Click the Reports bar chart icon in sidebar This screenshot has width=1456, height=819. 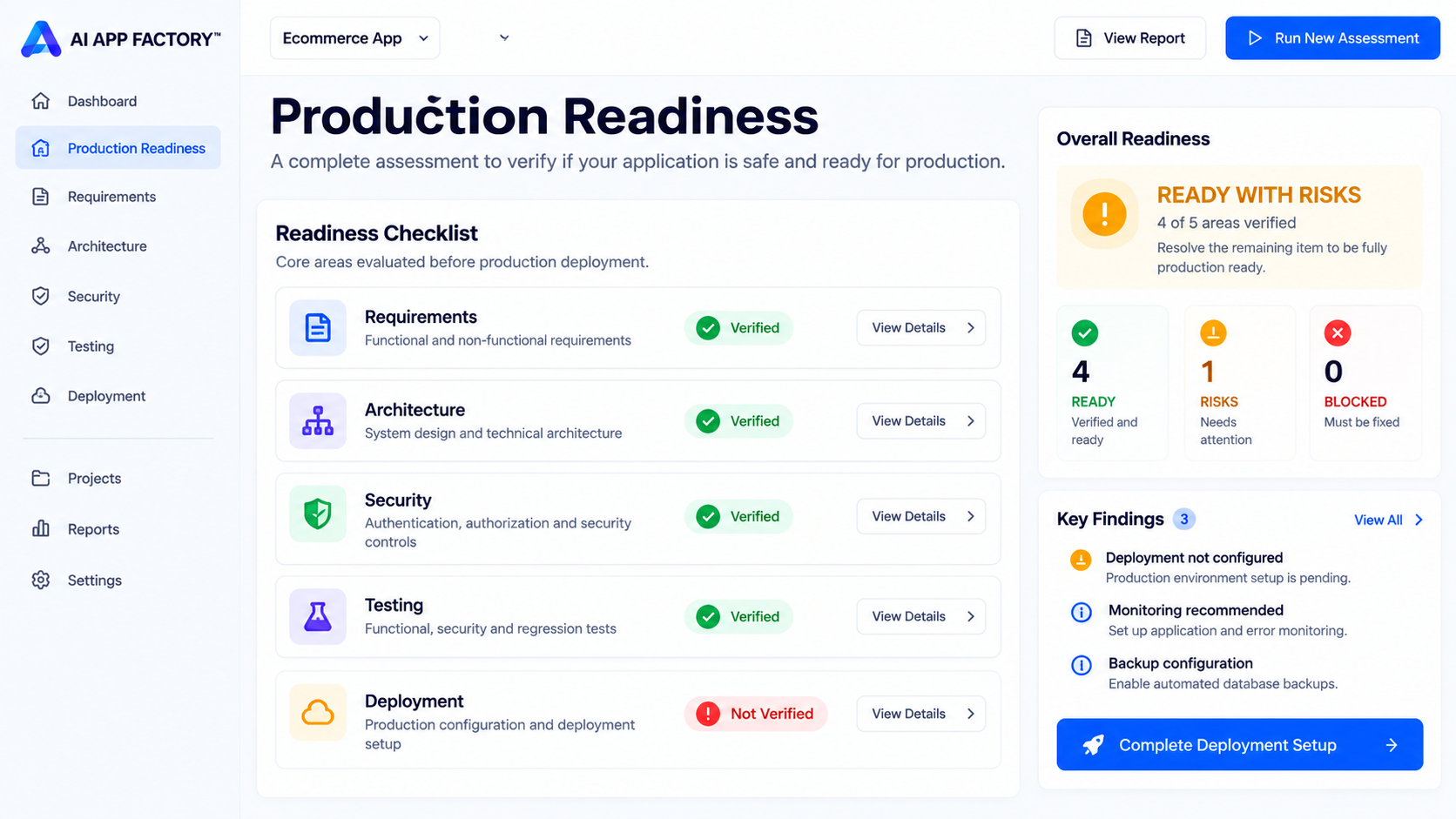pos(41,529)
